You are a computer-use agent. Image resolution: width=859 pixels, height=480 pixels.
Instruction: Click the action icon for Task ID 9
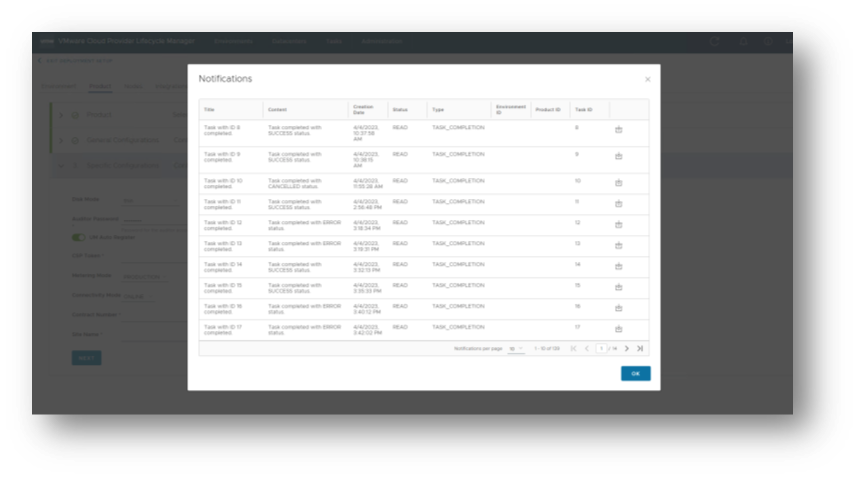619,156
